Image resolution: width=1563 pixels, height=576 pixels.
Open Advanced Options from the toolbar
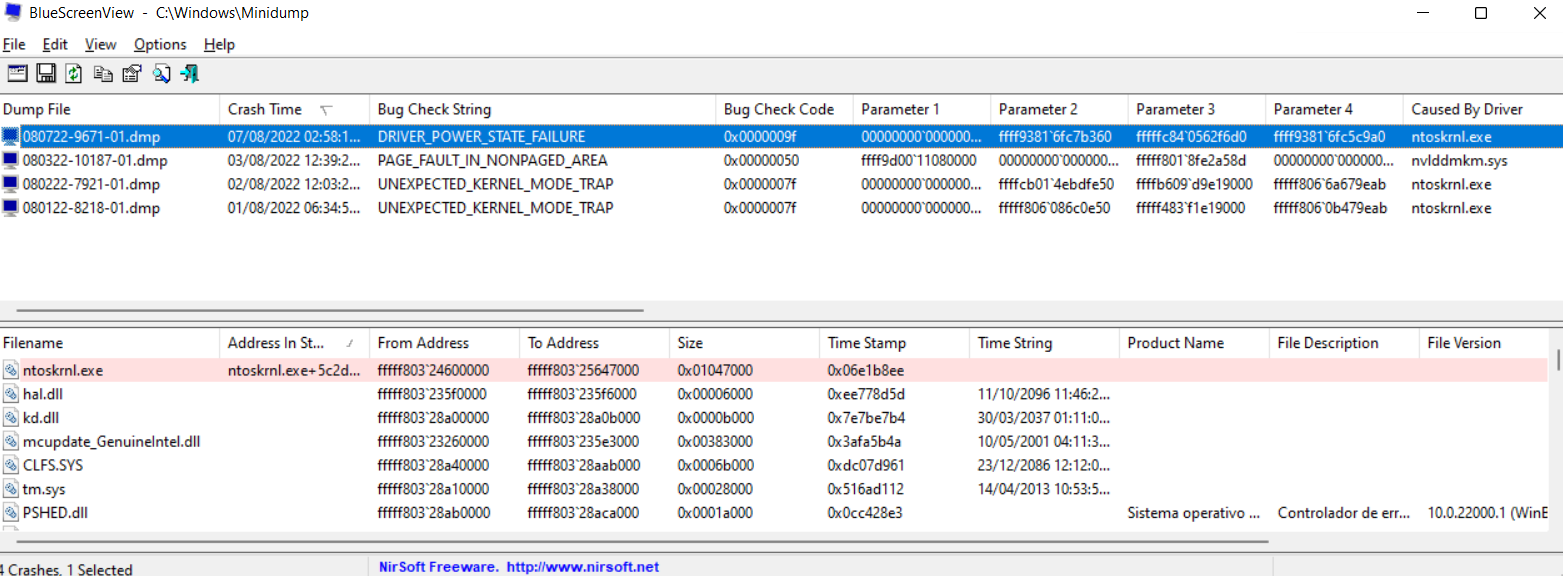coord(17,73)
